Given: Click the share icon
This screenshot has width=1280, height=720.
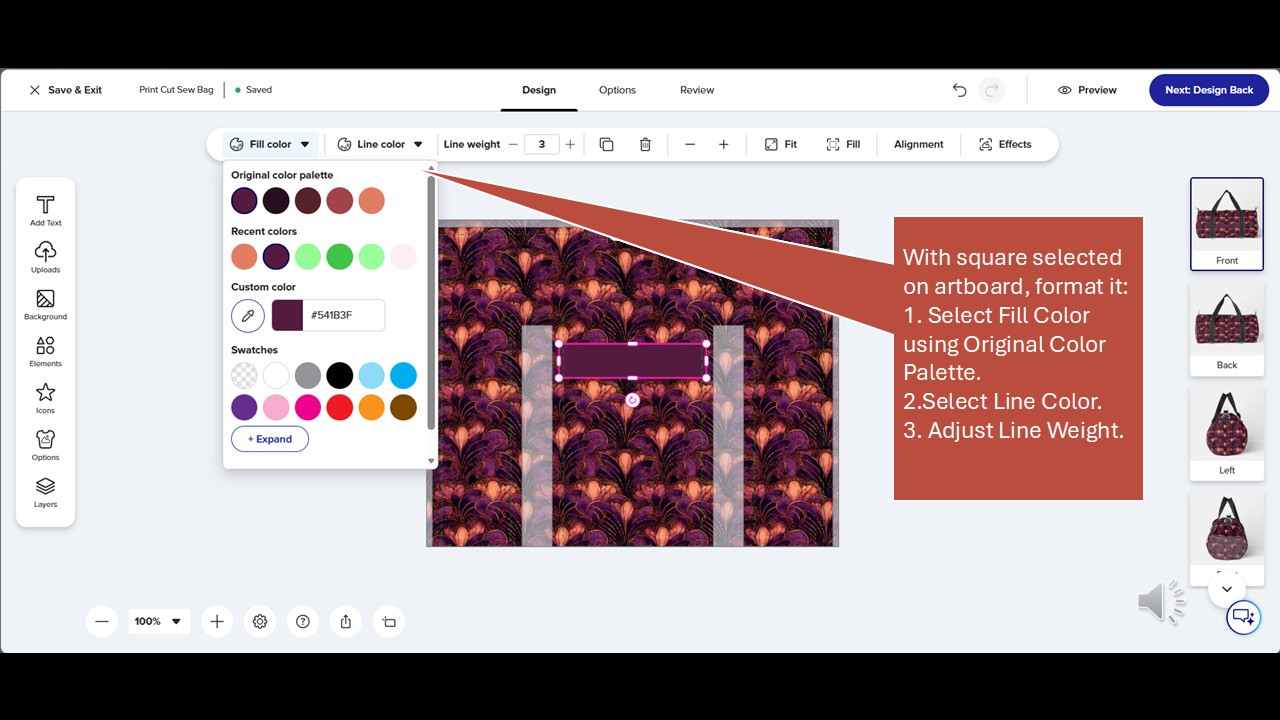Looking at the screenshot, I should click(346, 621).
